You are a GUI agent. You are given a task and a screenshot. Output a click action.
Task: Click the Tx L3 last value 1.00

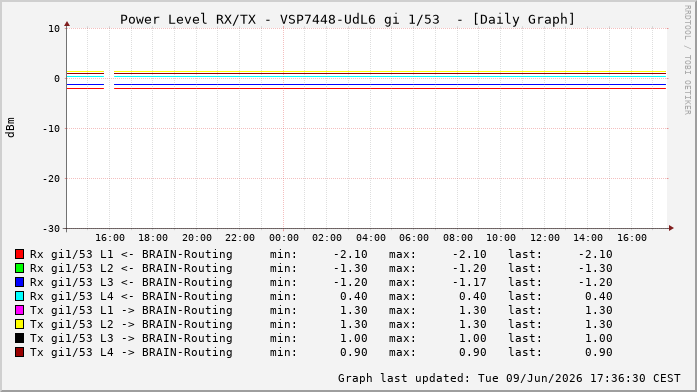click(599, 338)
